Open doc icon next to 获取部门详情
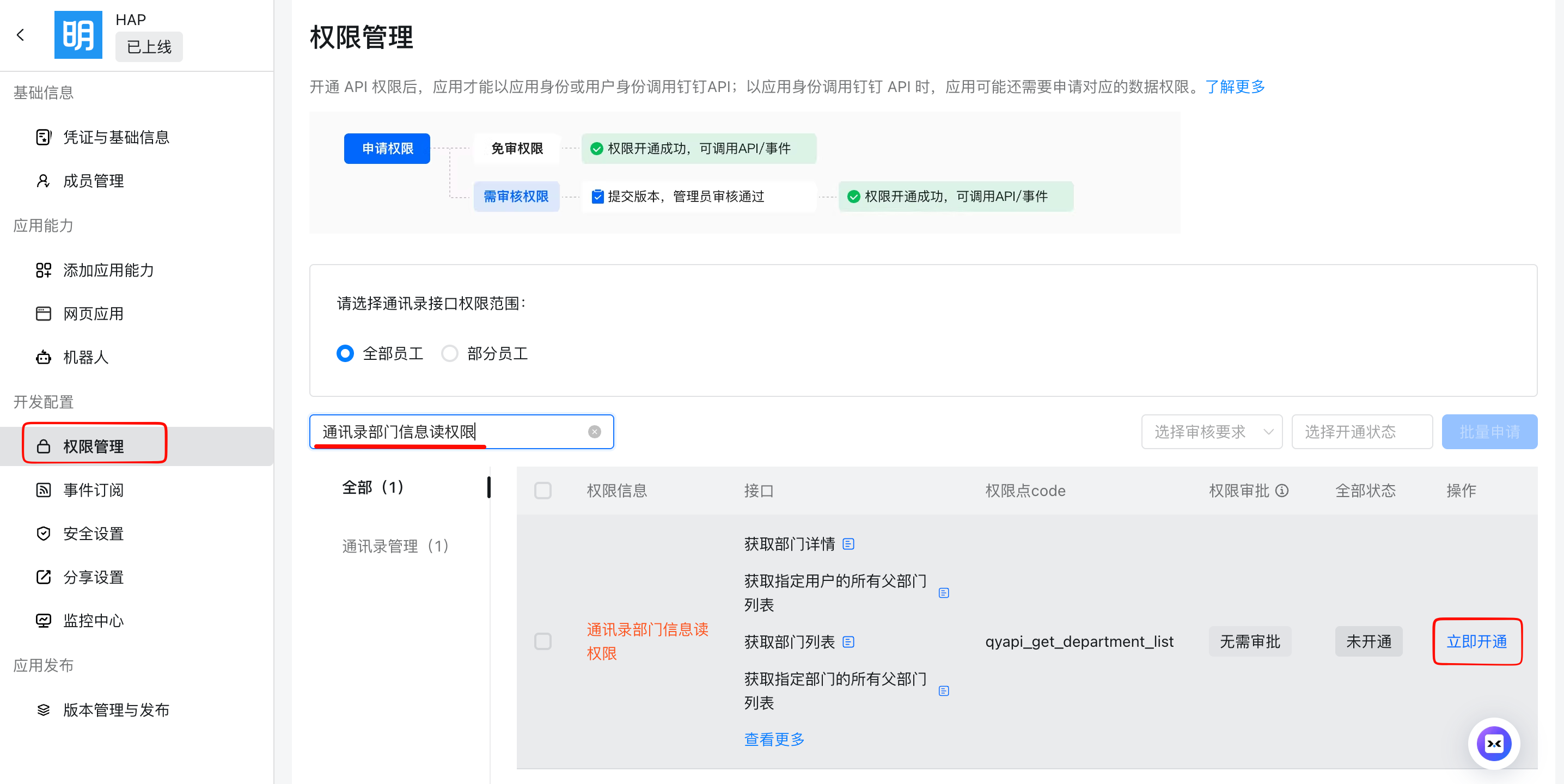 [848, 544]
